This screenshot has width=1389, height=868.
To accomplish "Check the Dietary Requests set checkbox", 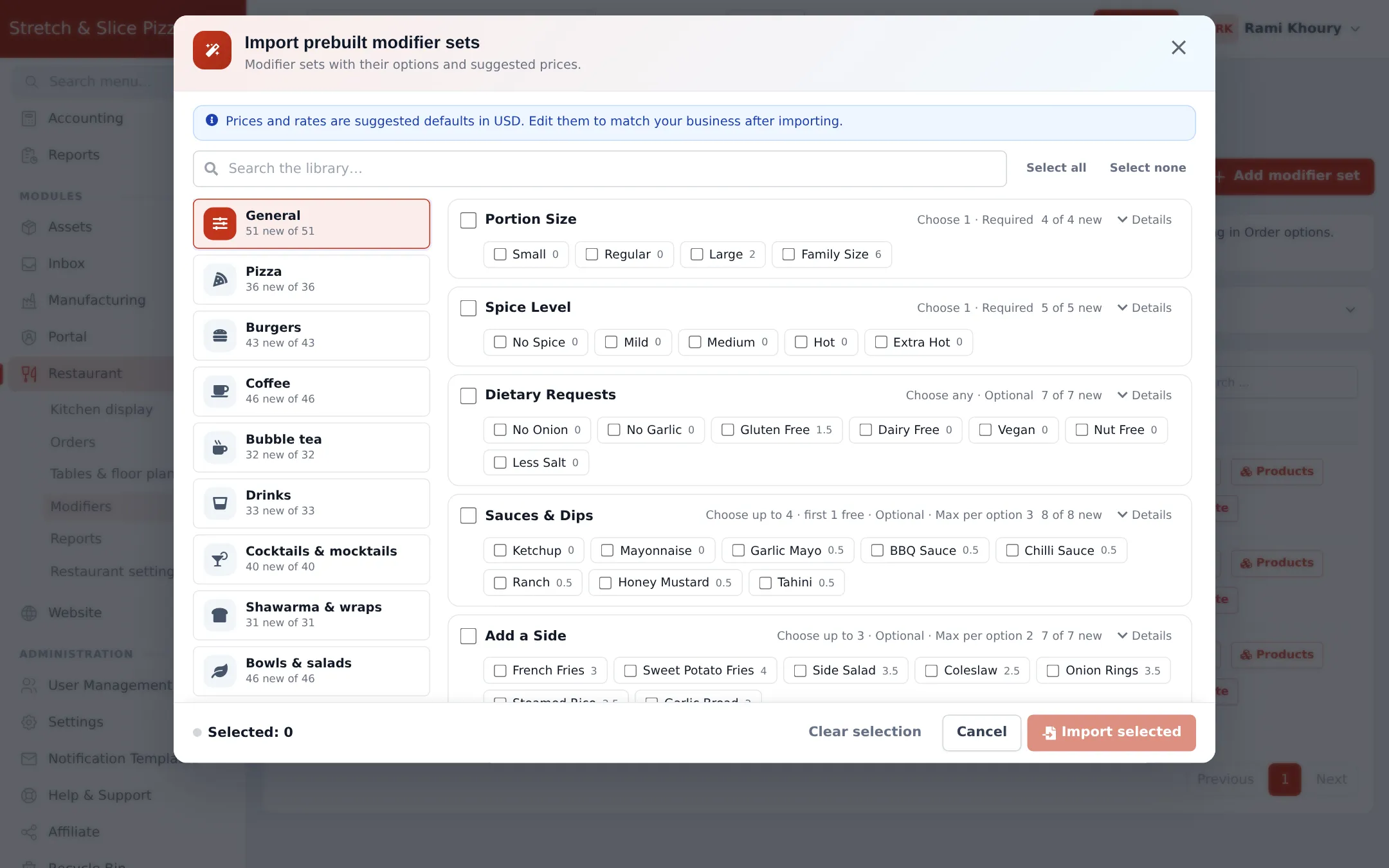I will click(x=468, y=395).
